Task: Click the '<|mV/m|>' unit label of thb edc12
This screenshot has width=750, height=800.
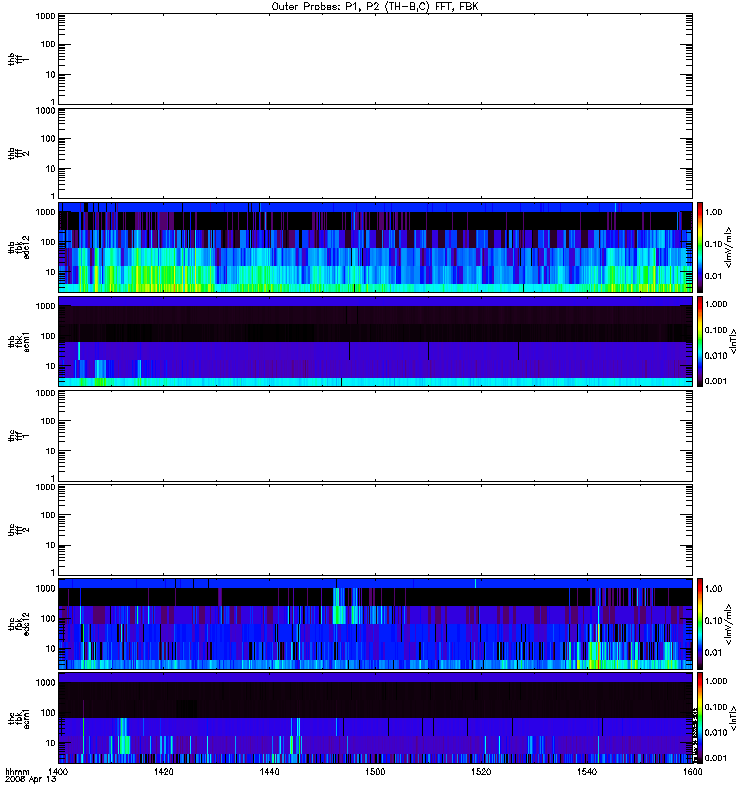Action: click(729, 247)
